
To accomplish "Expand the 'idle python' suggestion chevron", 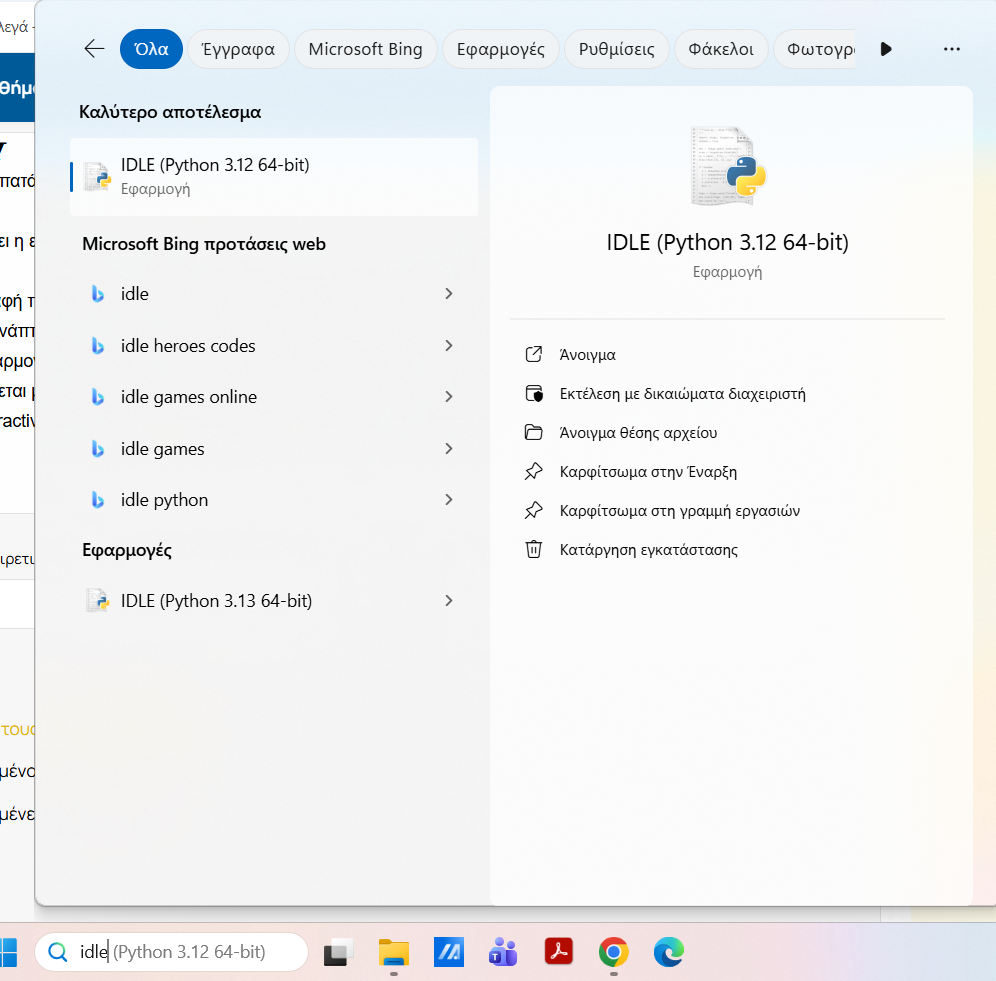I will click(448, 500).
